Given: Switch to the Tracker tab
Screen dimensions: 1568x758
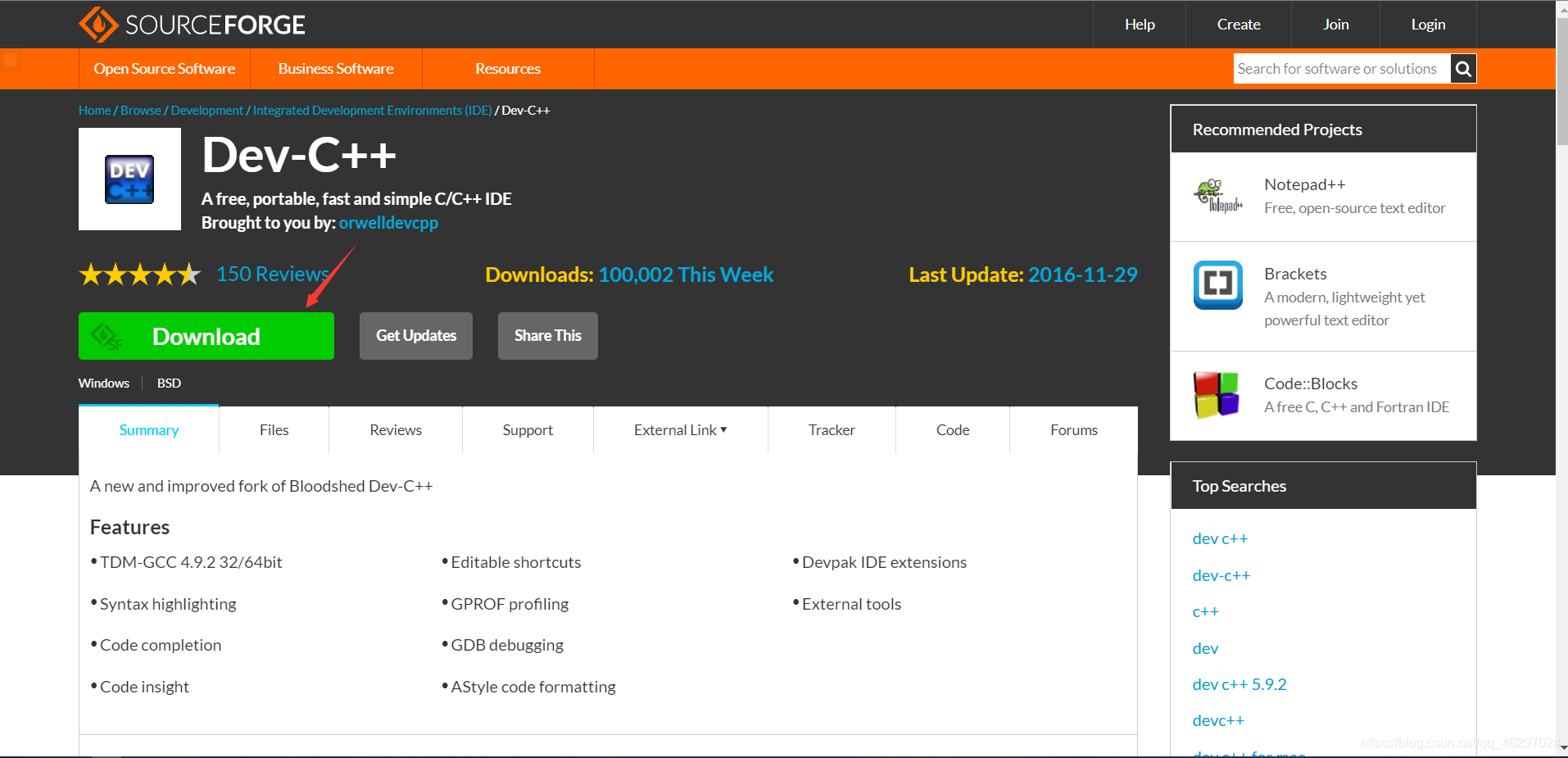Looking at the screenshot, I should point(832,430).
